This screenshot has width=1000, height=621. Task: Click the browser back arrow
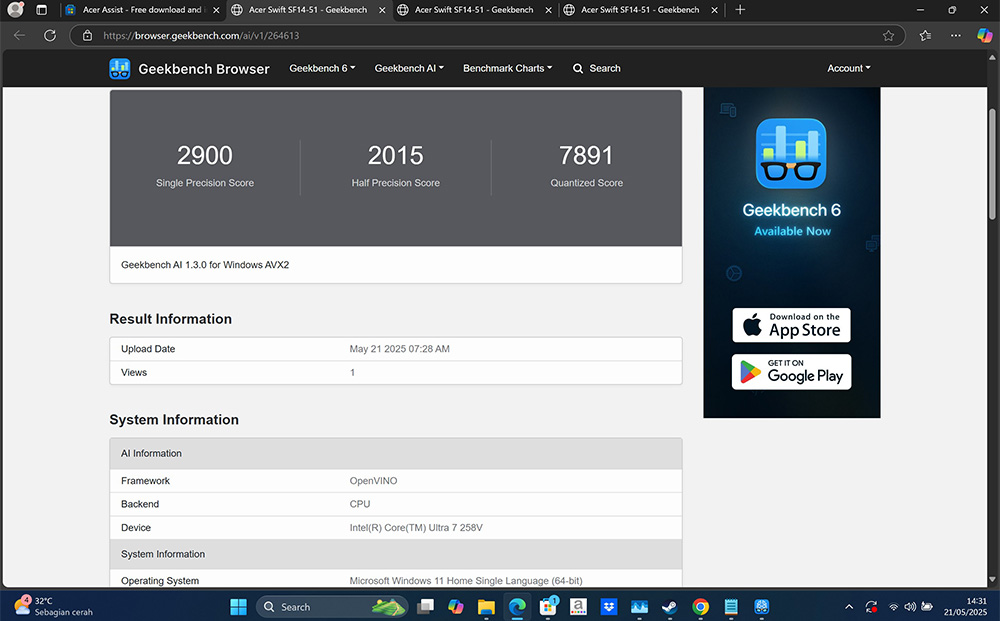(19, 36)
